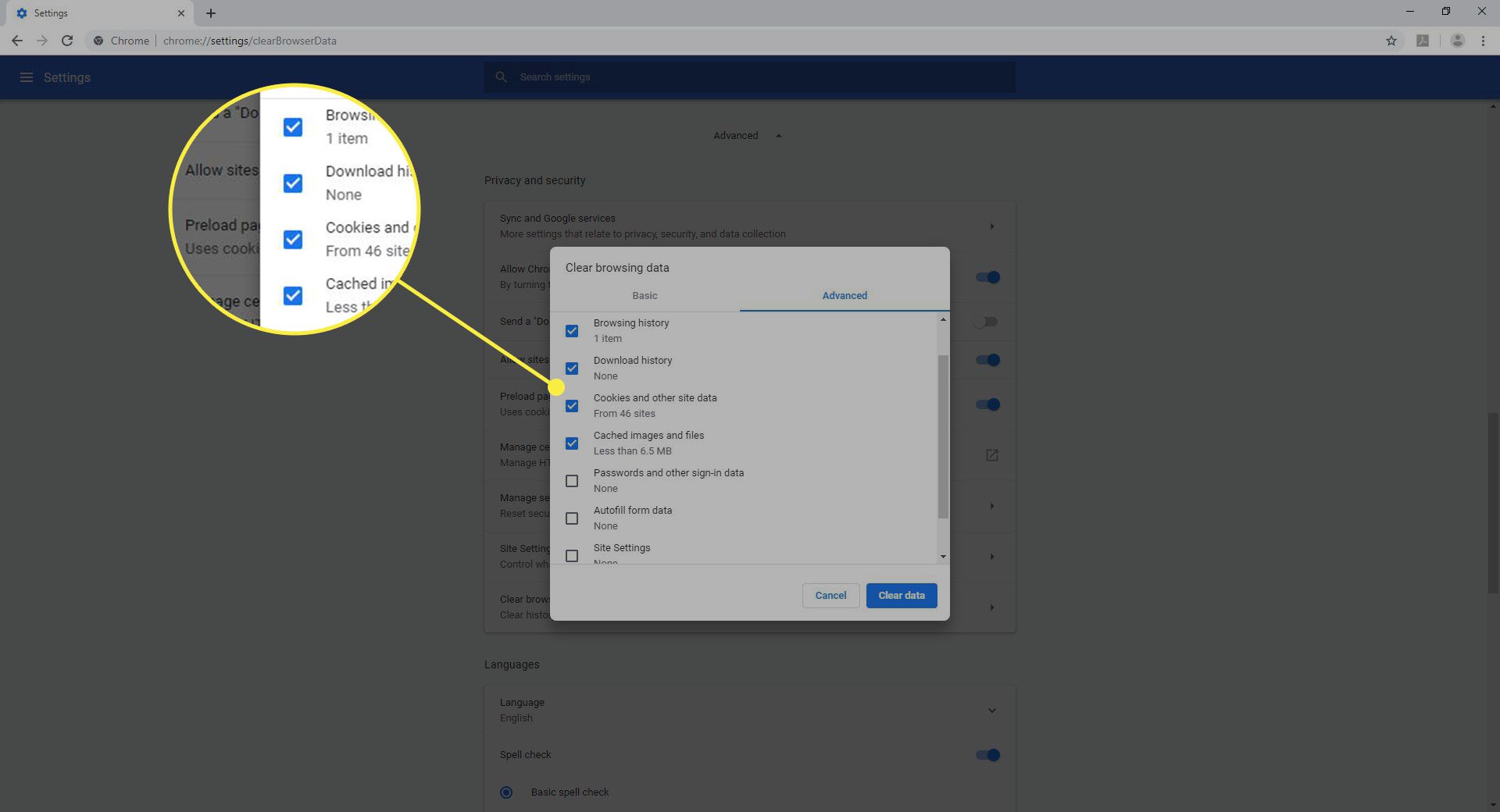Click the Chrome site info icon in address bar
This screenshot has width=1500, height=812.
tap(98, 41)
